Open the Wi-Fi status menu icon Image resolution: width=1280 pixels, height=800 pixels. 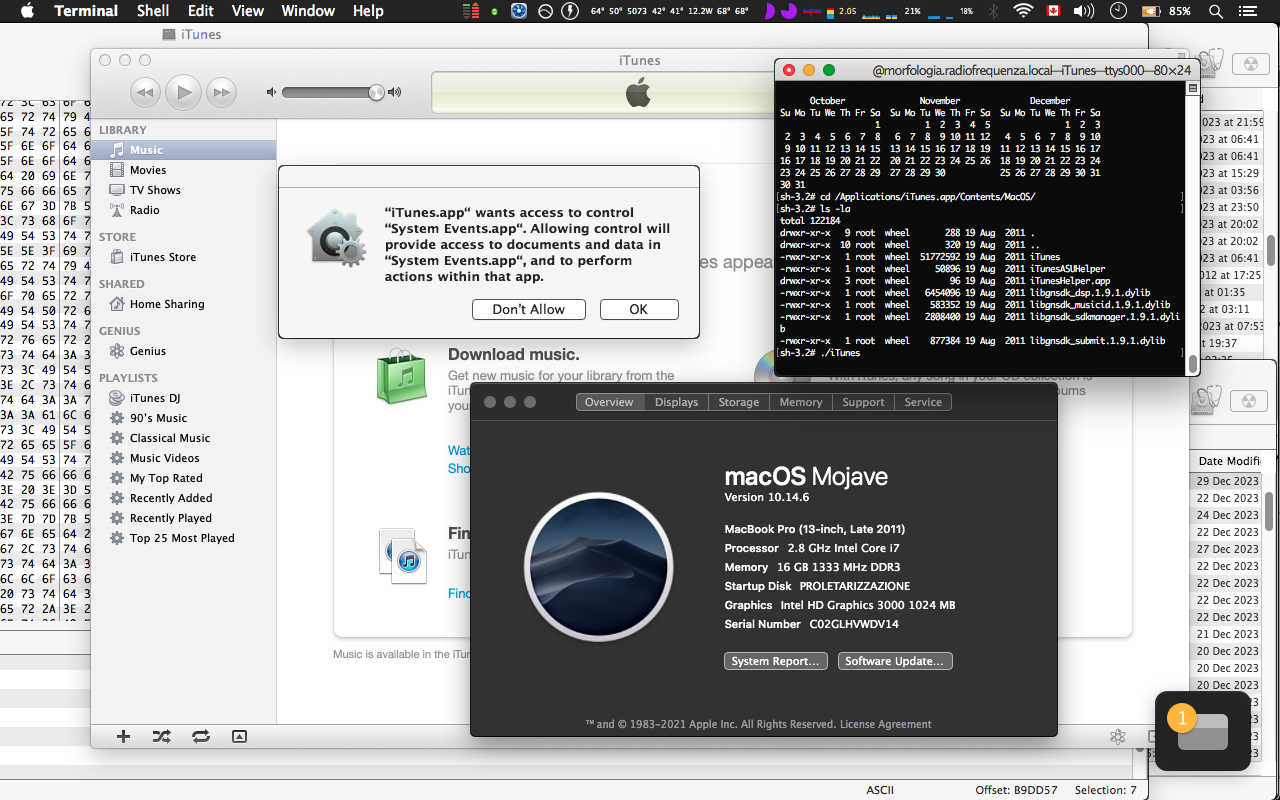coord(1022,11)
